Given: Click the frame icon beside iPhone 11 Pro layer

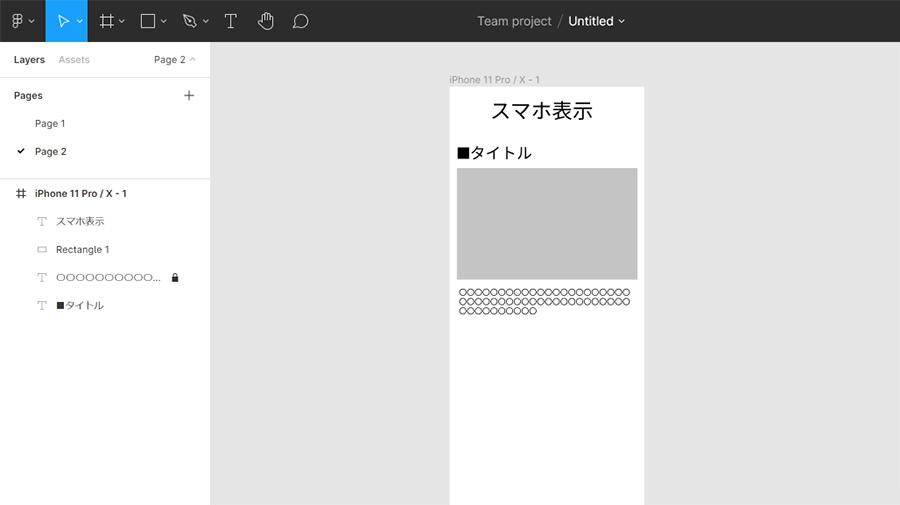Looking at the screenshot, I should pos(21,193).
